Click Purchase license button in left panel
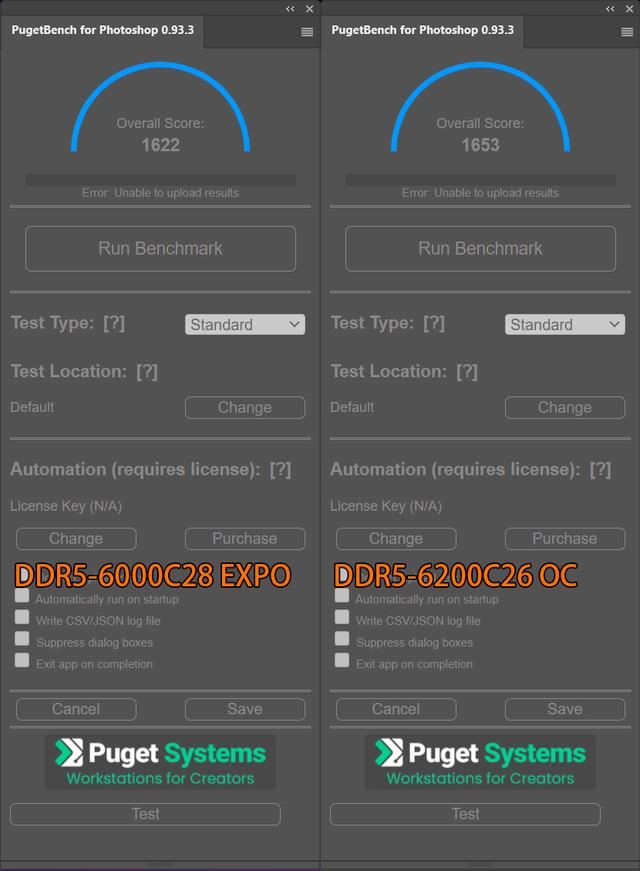The width and height of the screenshot is (640, 871). [245, 538]
